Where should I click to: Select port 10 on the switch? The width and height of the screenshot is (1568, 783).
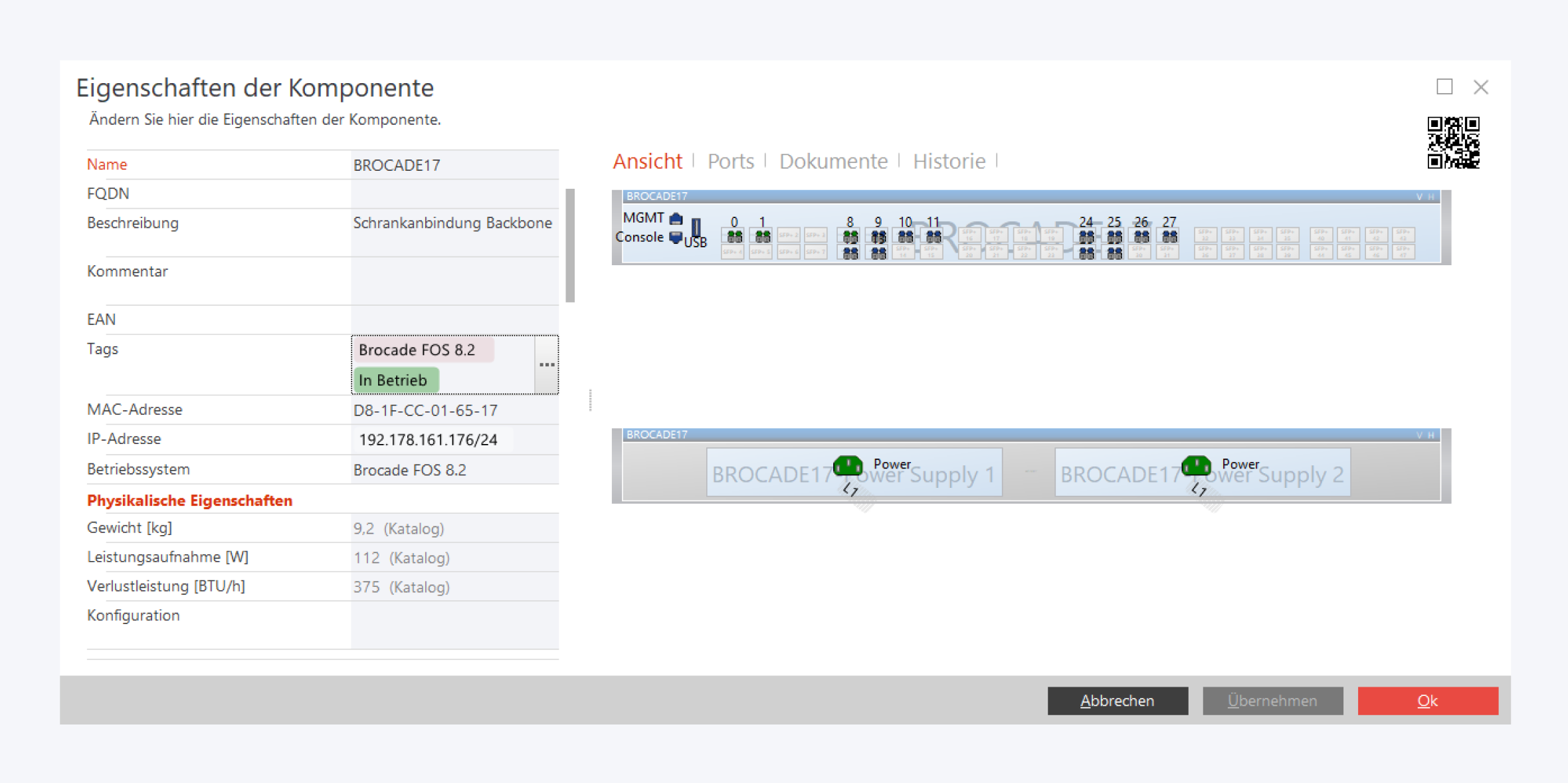[905, 236]
